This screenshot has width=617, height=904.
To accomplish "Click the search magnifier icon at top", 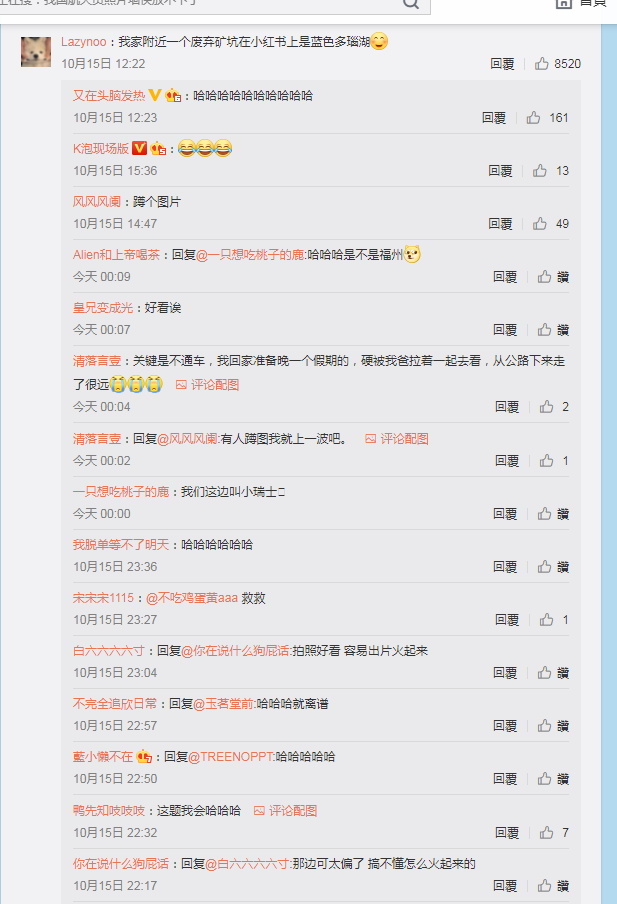I will pyautogui.click(x=411, y=4).
